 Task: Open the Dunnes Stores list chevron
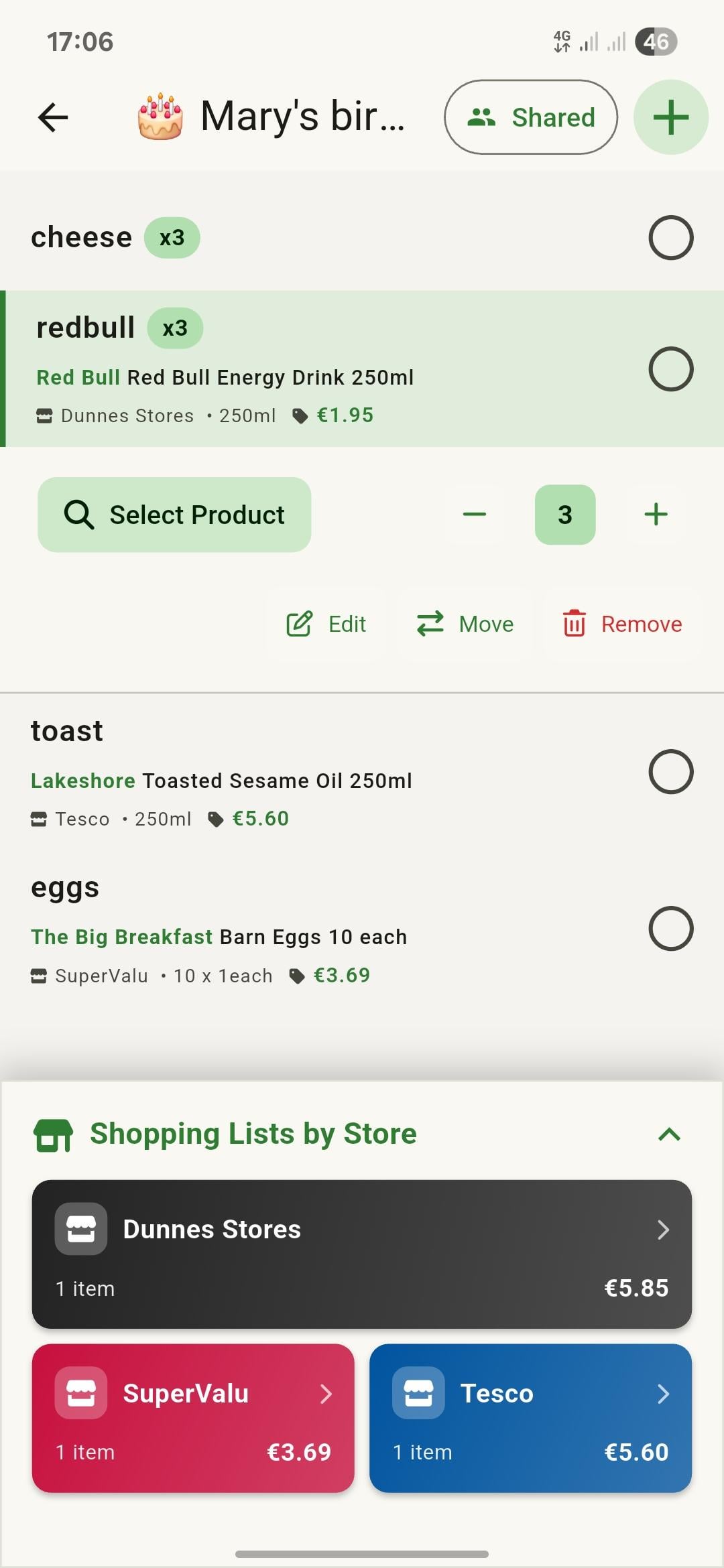click(662, 1230)
